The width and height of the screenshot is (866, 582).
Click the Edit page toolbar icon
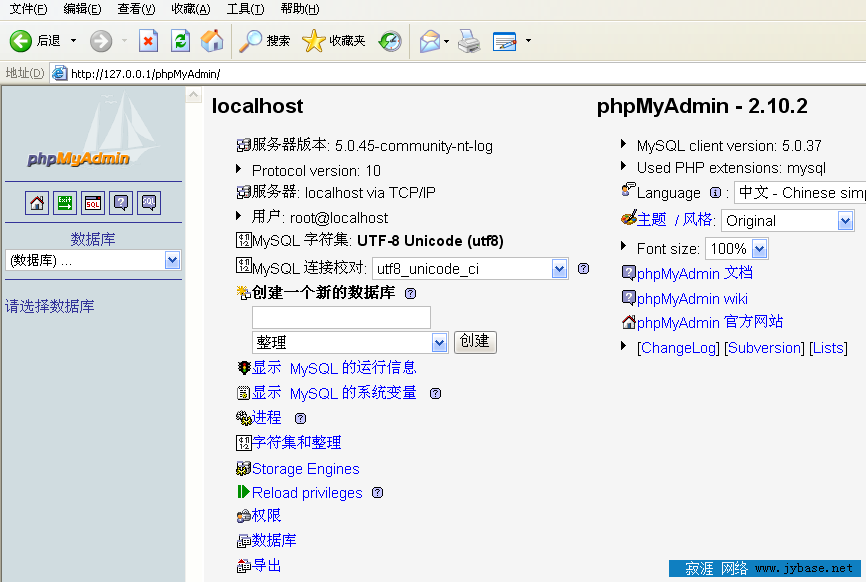click(504, 41)
